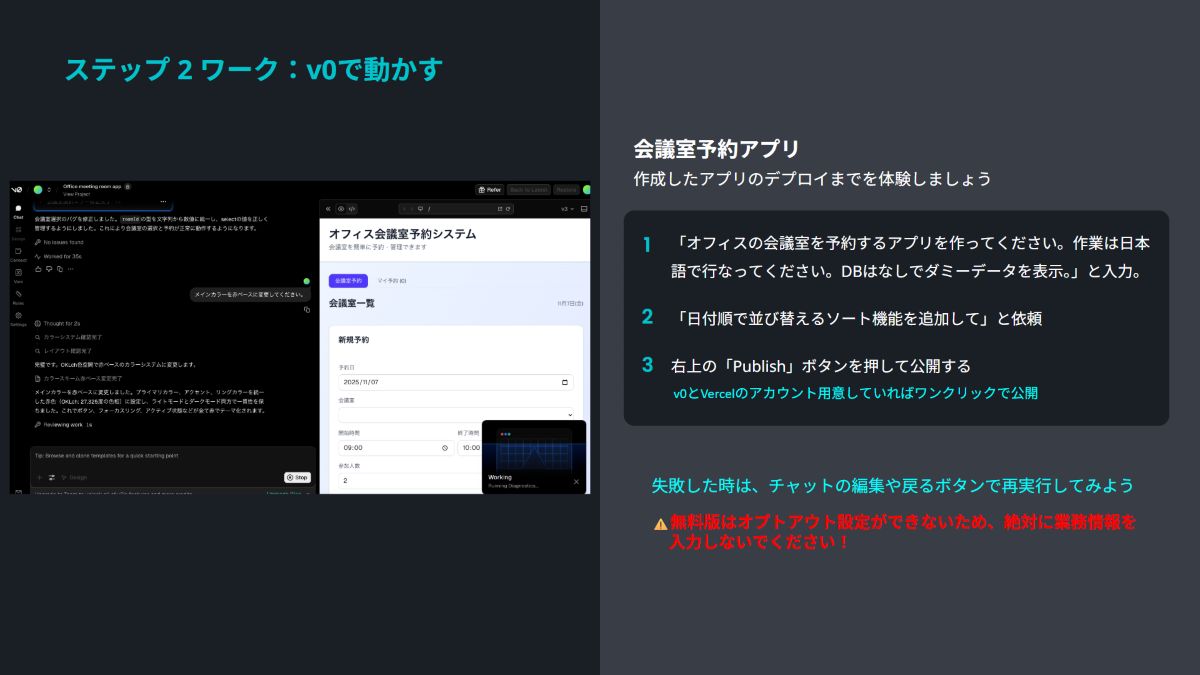Copy the user message with copy icon
Image resolution: width=1200 pixels, height=675 pixels.
[307, 310]
